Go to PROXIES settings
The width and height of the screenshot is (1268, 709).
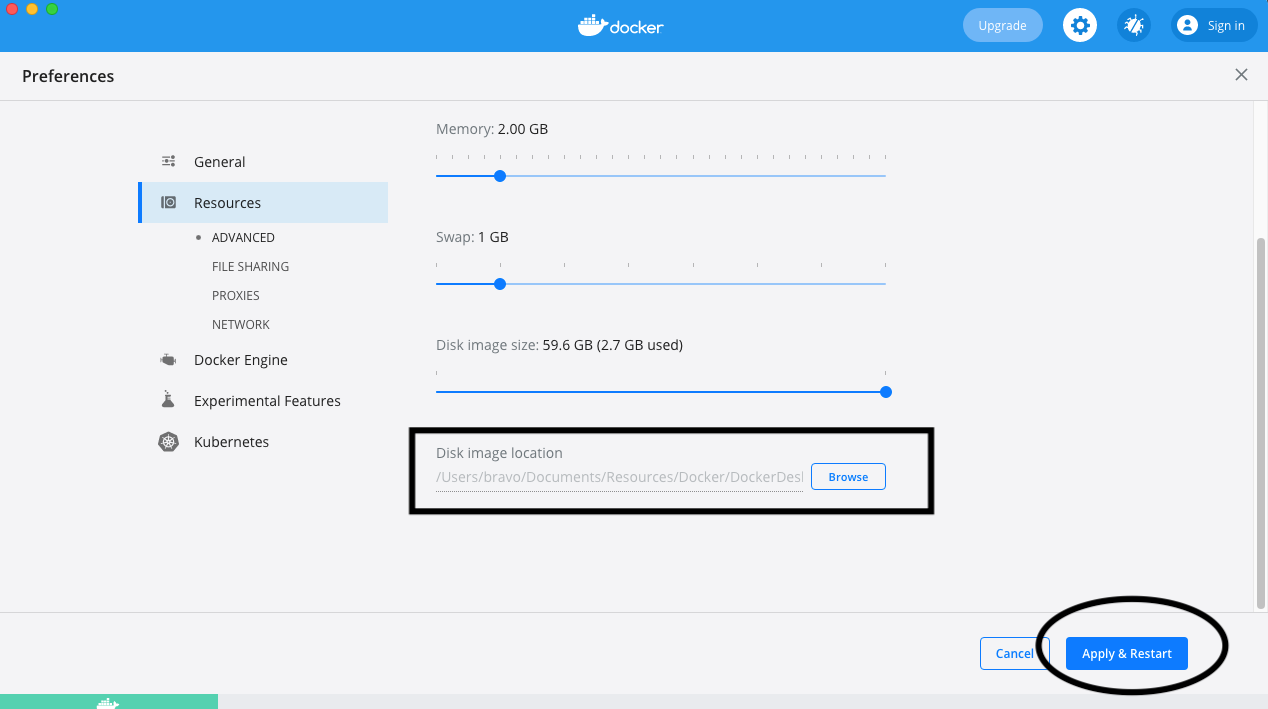[x=235, y=296]
